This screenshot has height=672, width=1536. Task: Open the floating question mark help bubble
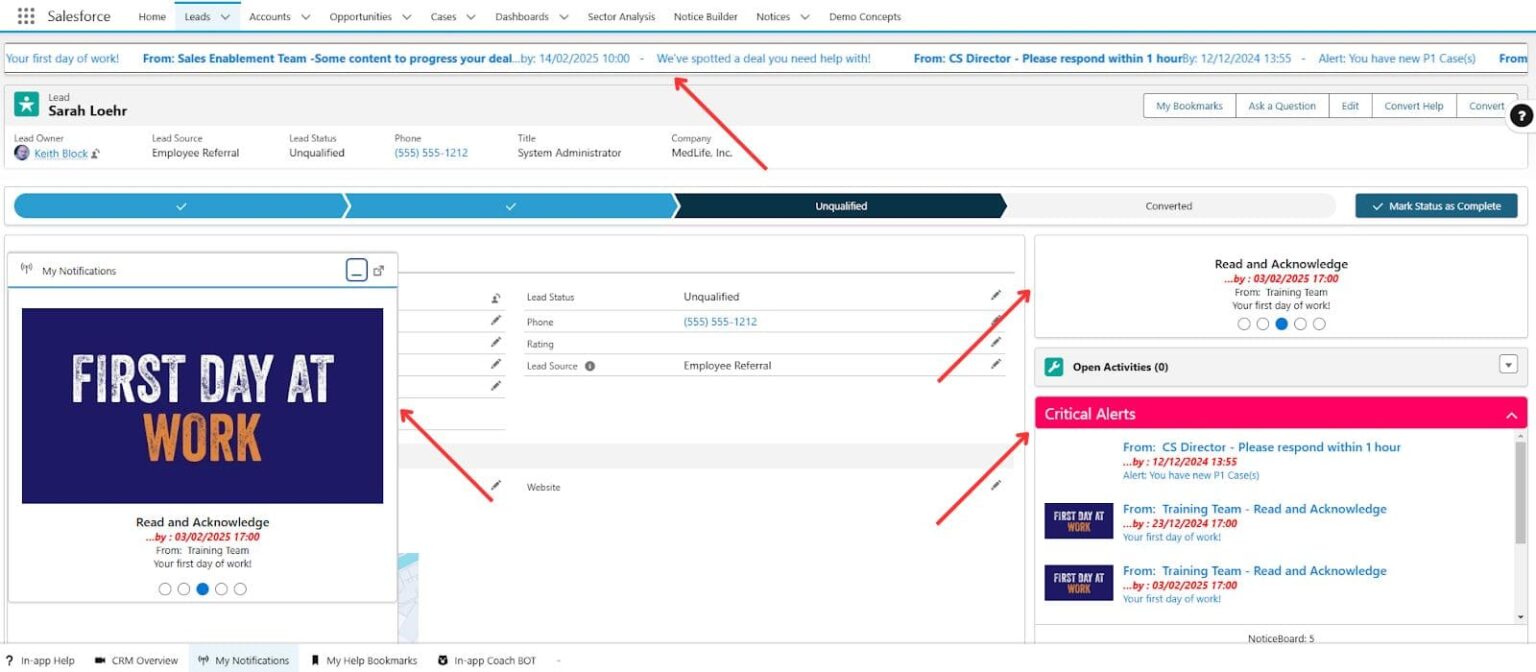pyautogui.click(x=1521, y=115)
